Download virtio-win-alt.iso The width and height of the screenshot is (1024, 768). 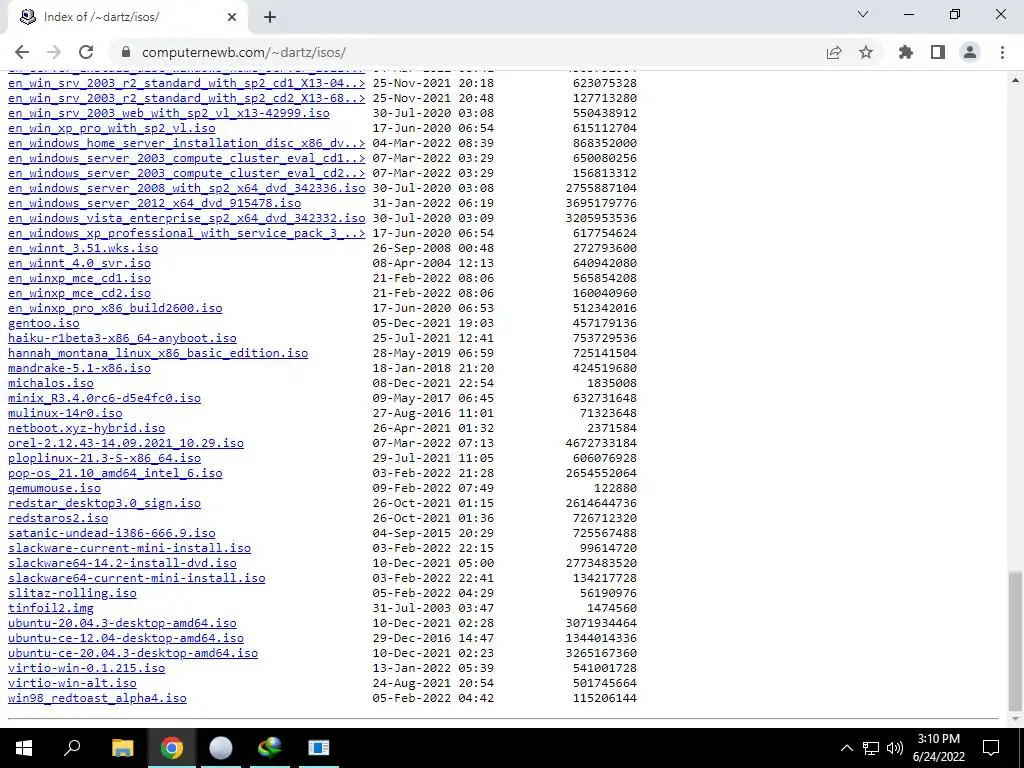coord(72,684)
